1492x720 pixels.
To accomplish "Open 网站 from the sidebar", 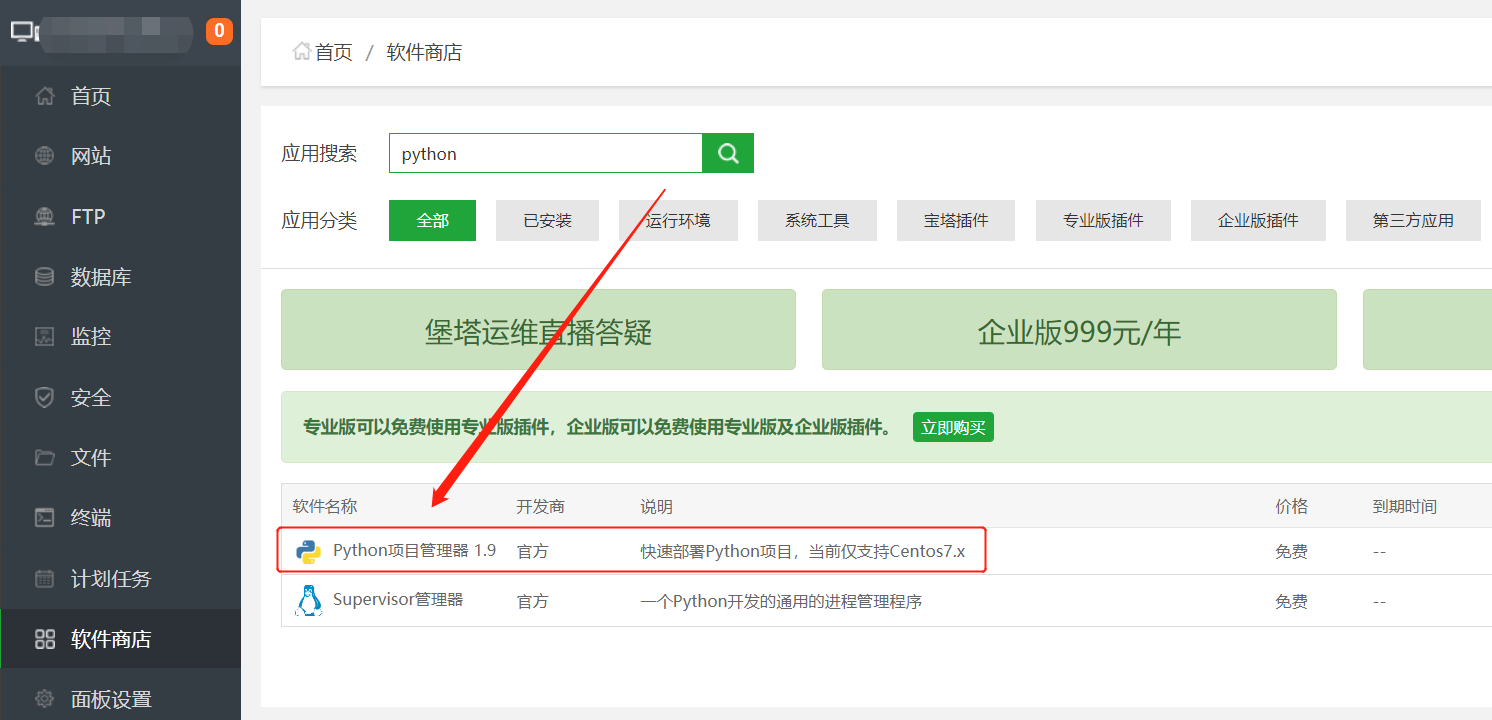I will tap(90, 156).
